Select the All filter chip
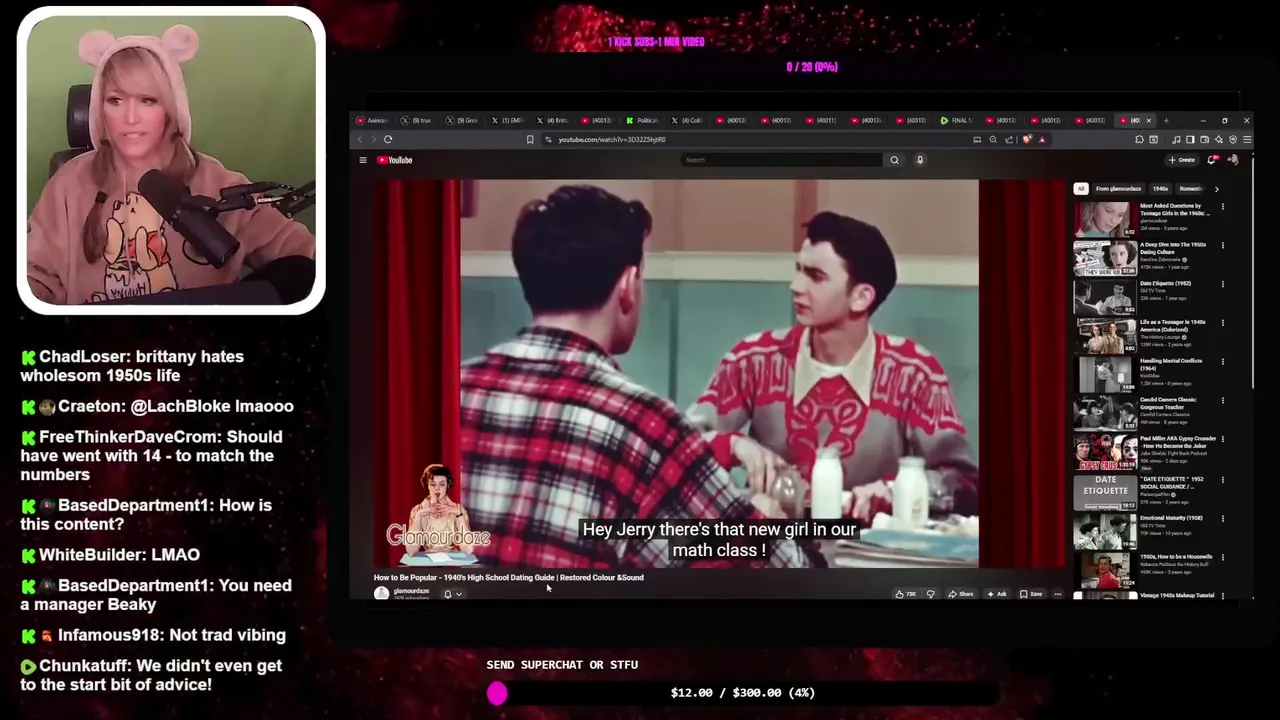Image resolution: width=1280 pixels, height=720 pixels. pyautogui.click(x=1080, y=189)
